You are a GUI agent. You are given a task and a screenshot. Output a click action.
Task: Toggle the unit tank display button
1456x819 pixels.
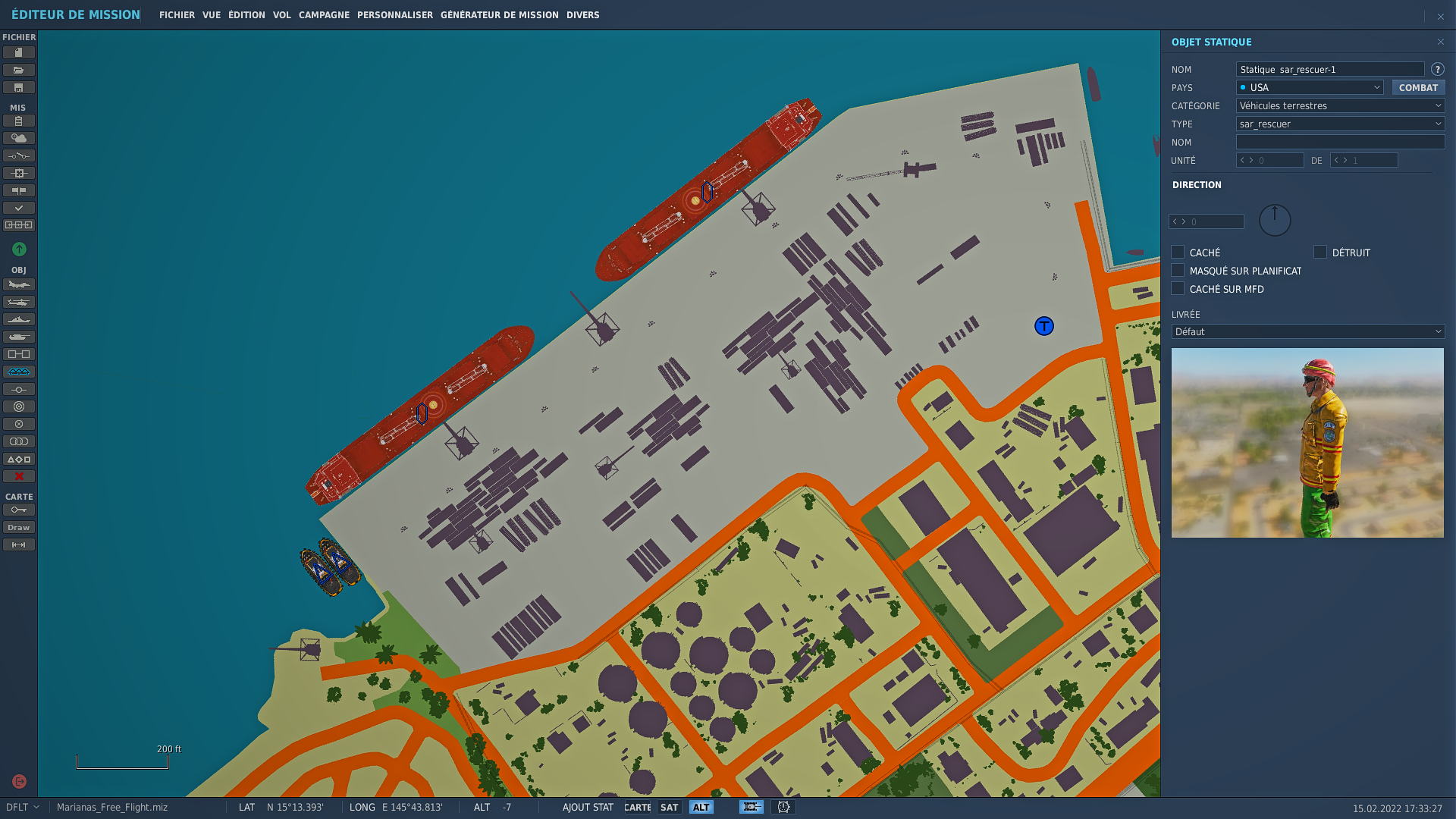752,807
